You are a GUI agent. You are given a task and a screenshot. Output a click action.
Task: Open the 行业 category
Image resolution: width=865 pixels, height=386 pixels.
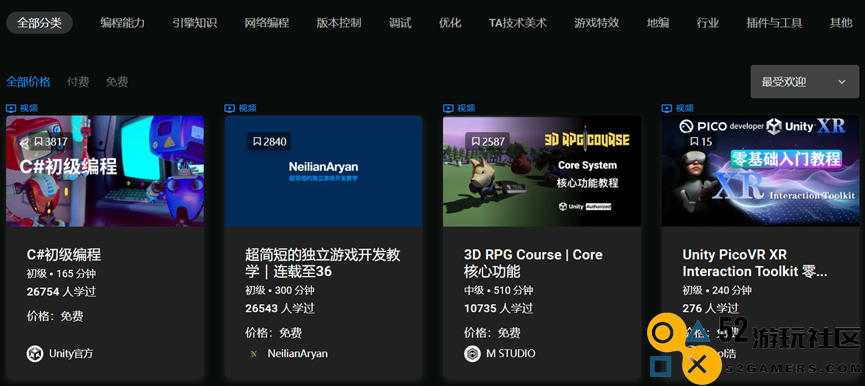click(x=708, y=23)
